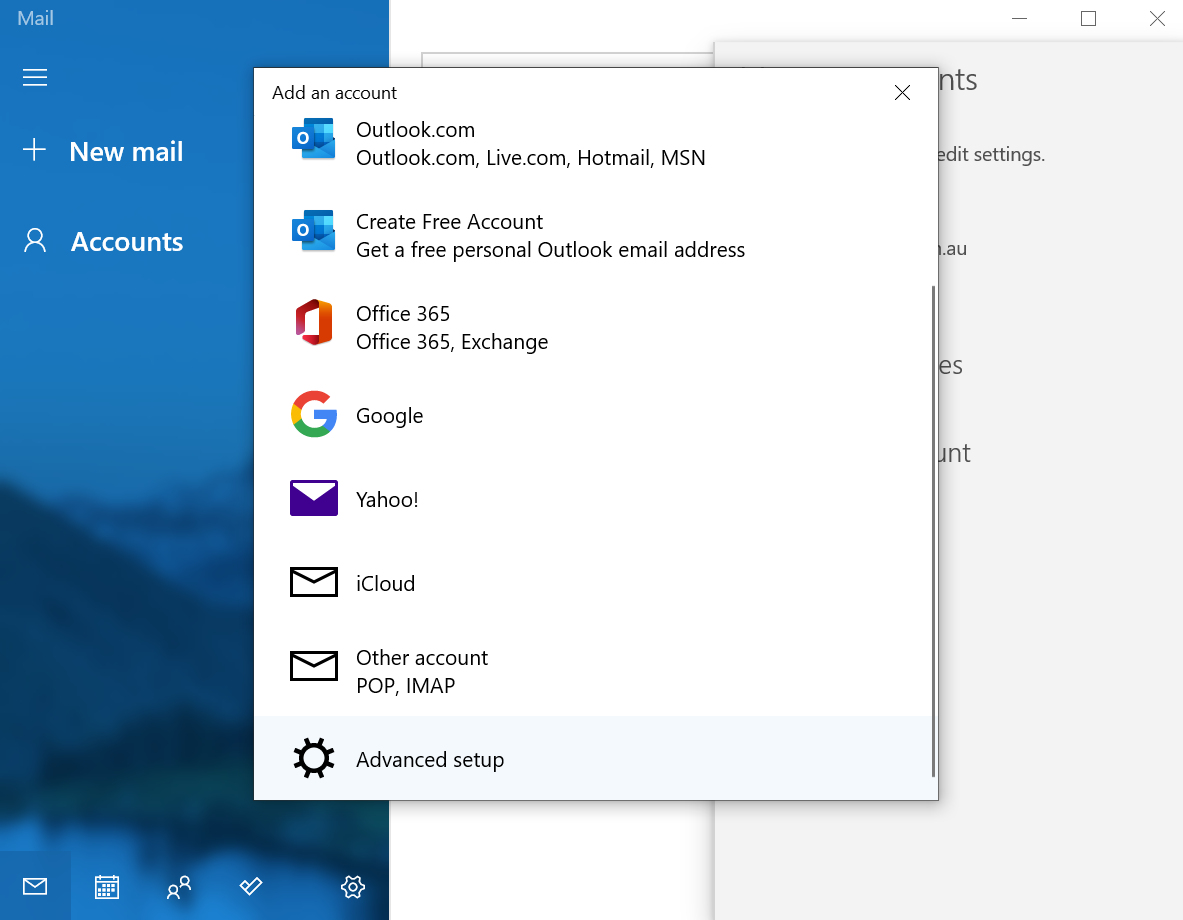Viewport: 1183px width, 920px height.
Task: Click the Mail app title text
Action: pyautogui.click(x=35, y=18)
